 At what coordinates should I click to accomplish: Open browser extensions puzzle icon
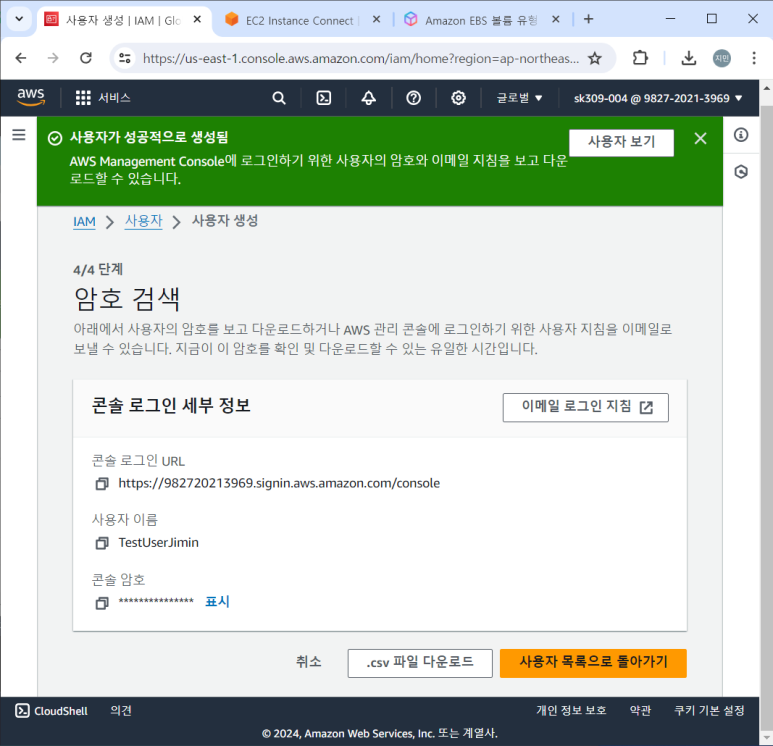pyautogui.click(x=640, y=58)
